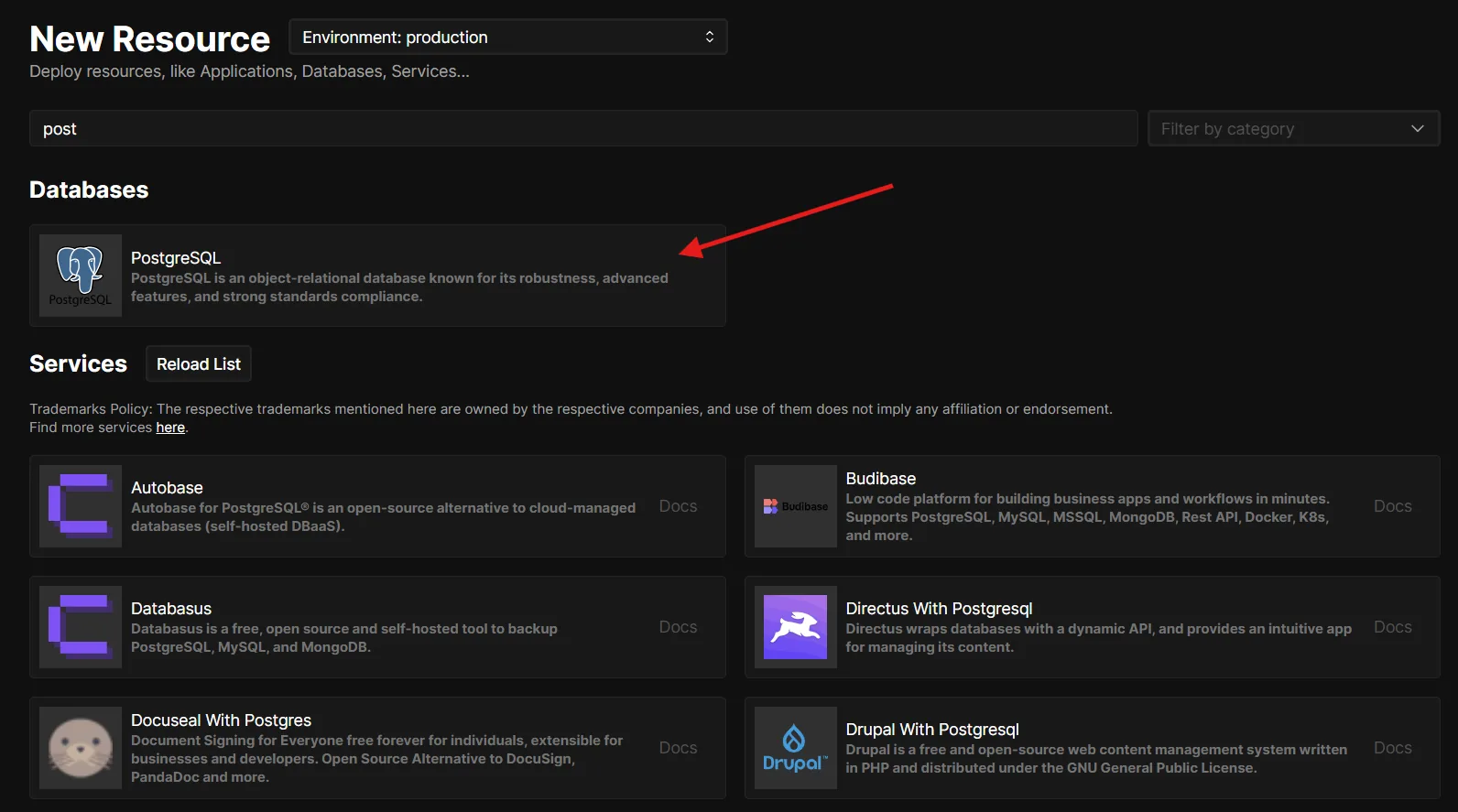Click the Drupal logo icon

click(x=795, y=748)
